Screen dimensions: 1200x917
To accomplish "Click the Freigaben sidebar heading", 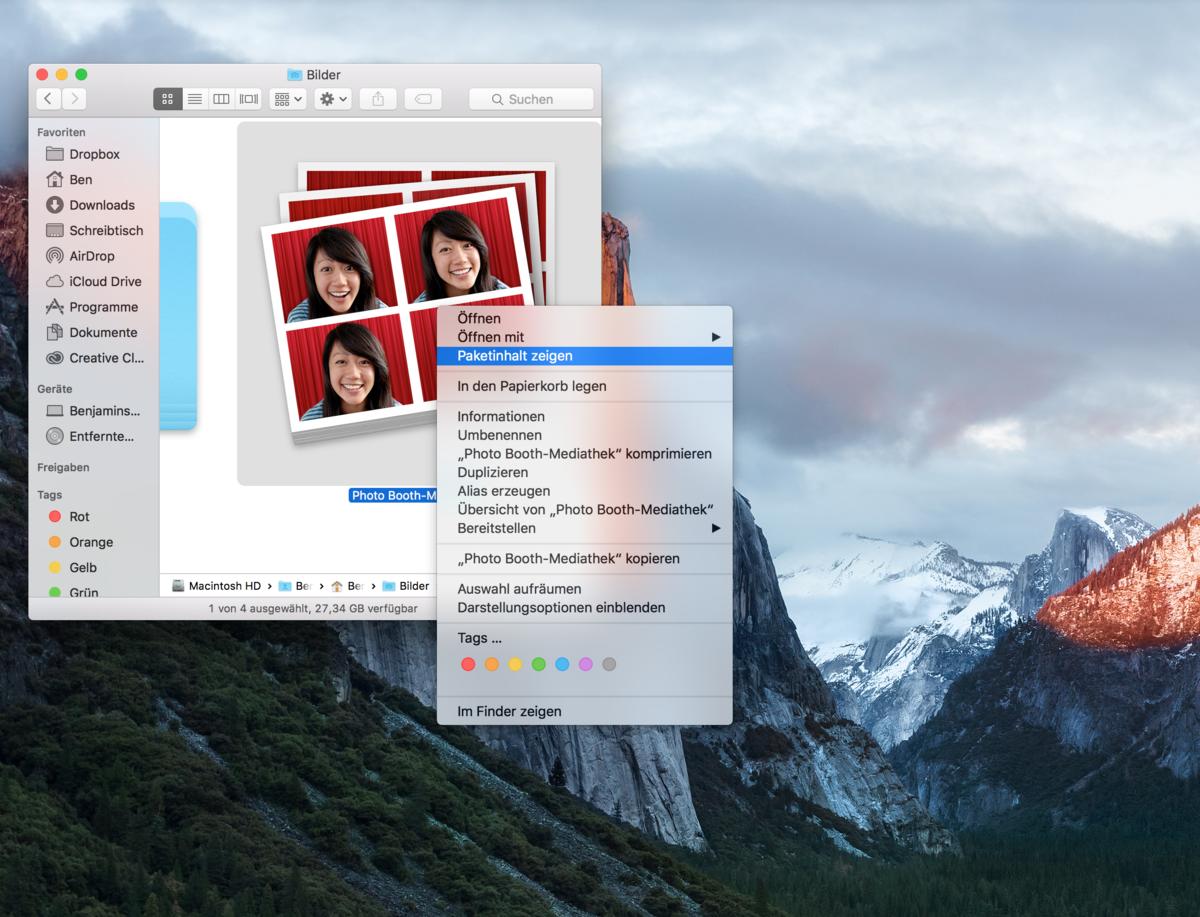I will (63, 467).
